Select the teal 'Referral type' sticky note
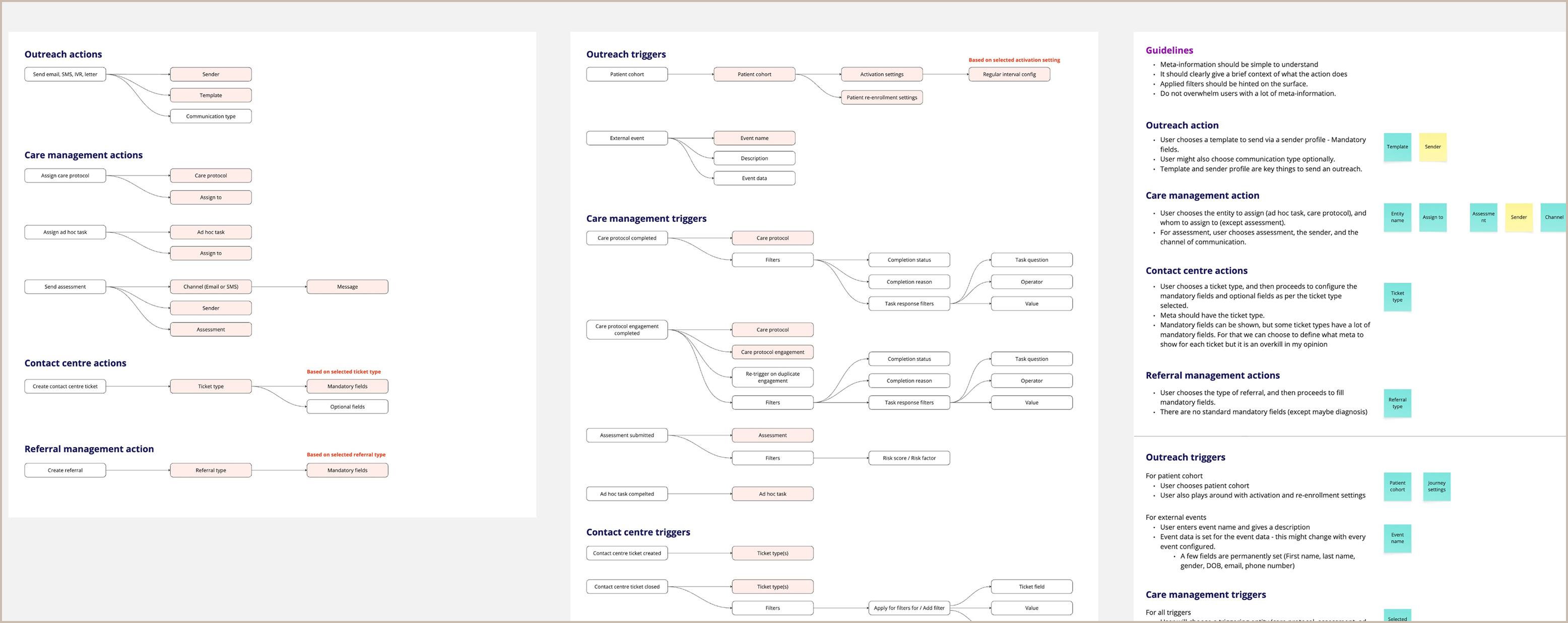Image resolution: width=1568 pixels, height=623 pixels. 1398,403
